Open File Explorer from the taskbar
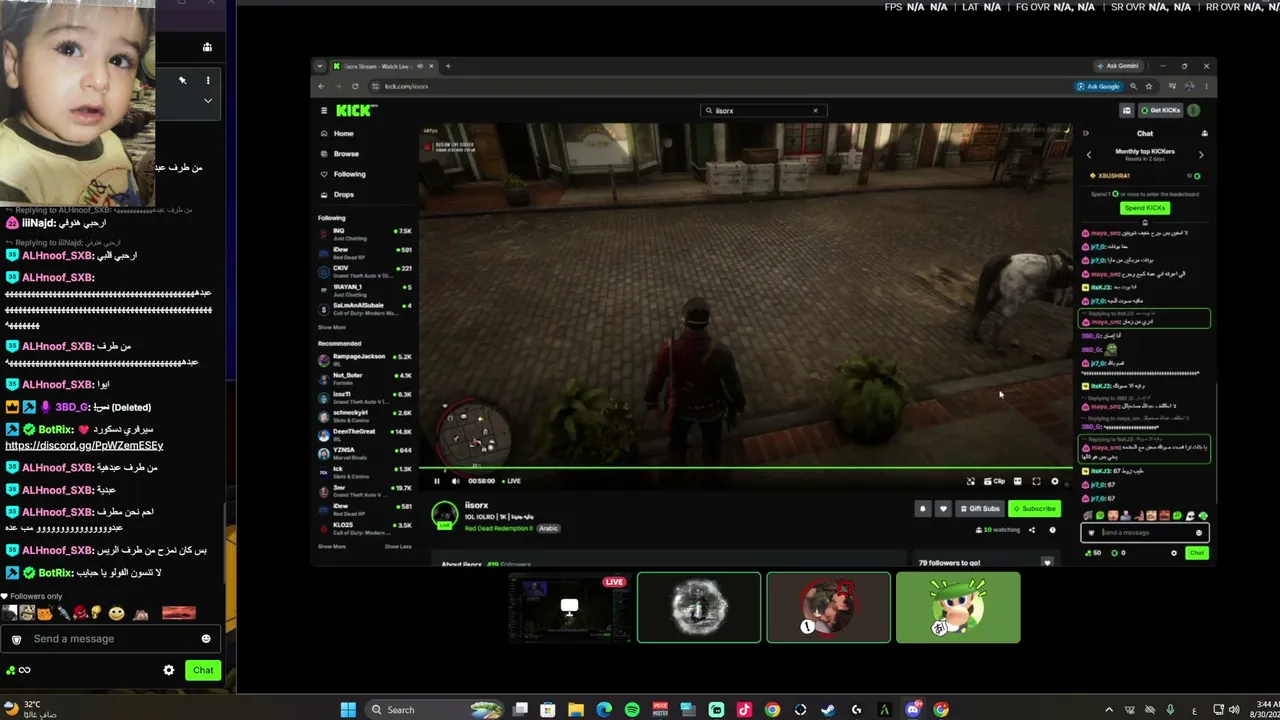The width and height of the screenshot is (1280, 720). (576, 710)
